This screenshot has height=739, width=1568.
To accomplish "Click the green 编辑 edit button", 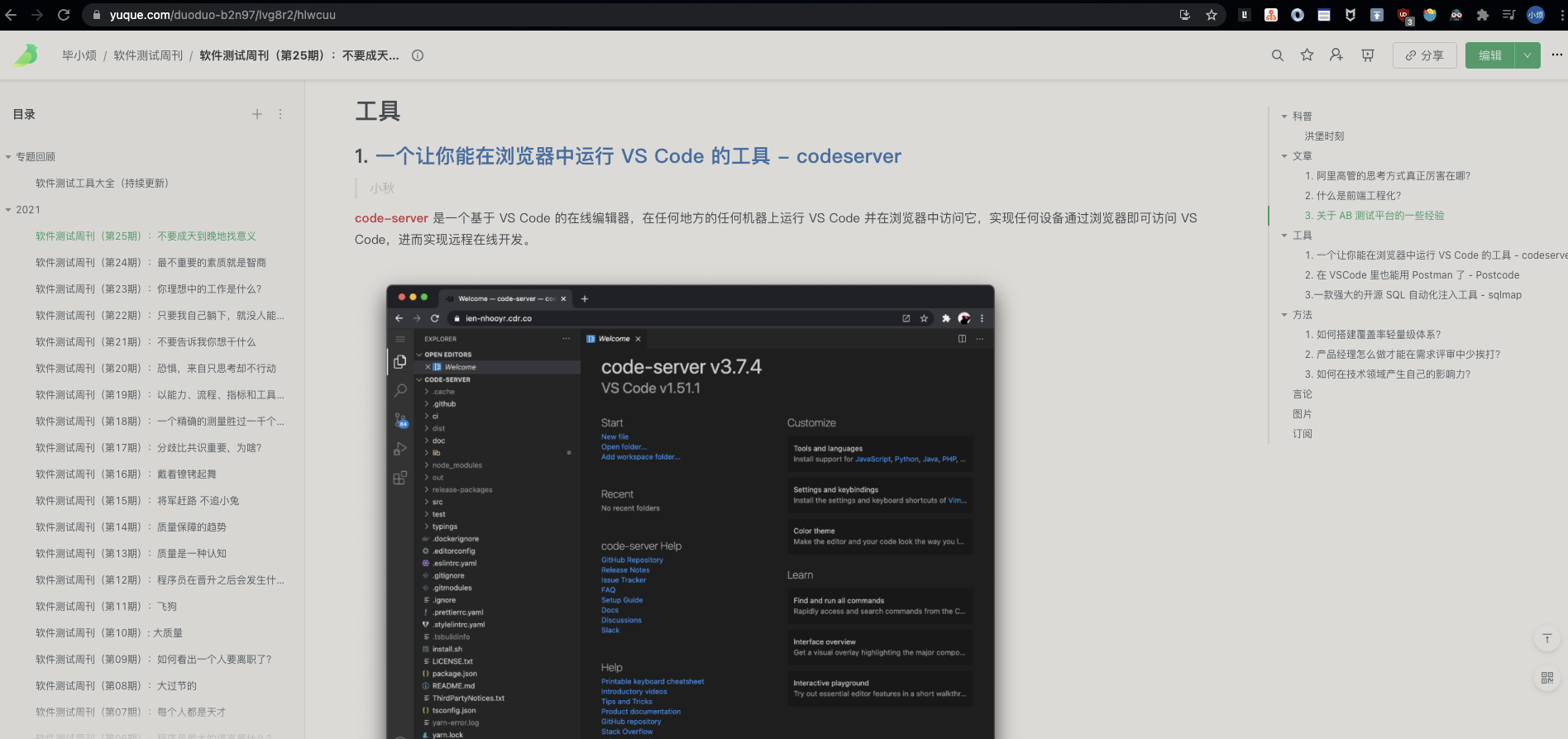I will click(1490, 55).
